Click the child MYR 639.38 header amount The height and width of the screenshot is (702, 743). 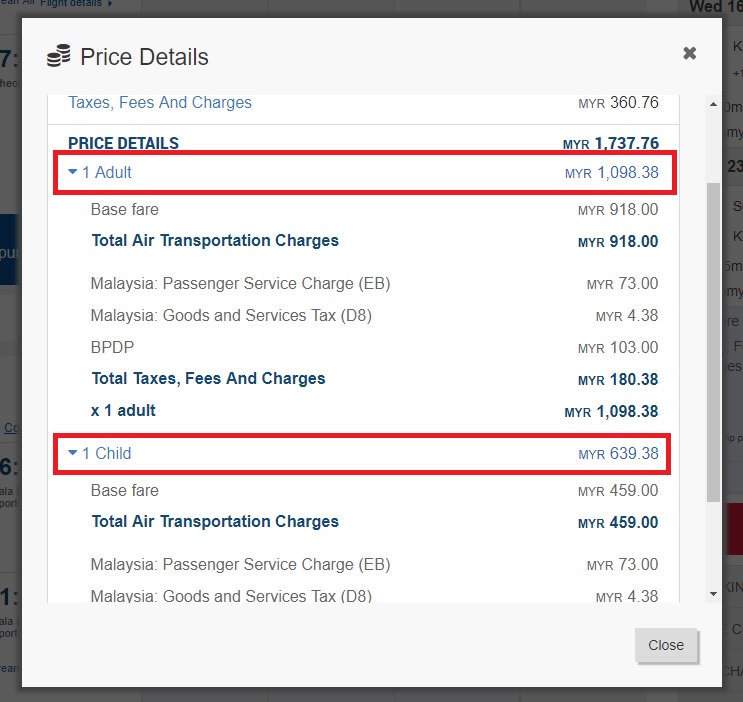tap(618, 454)
